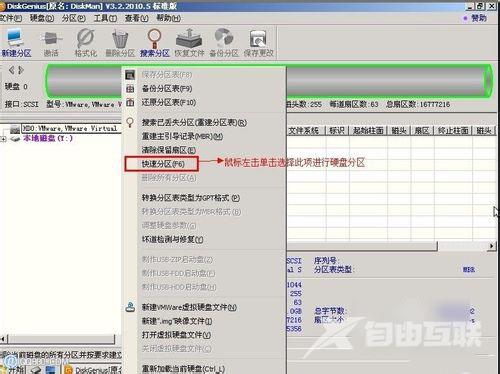Select 快速分区(F6) menu entry
500x374 pixels.
click(x=163, y=164)
